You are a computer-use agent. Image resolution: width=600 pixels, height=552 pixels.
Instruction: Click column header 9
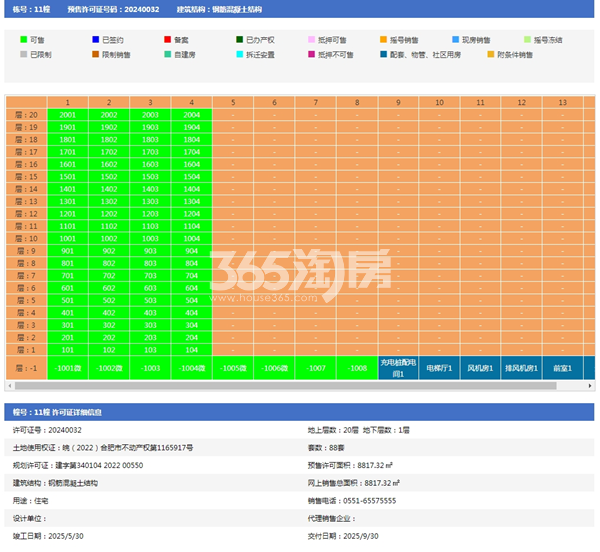point(398,103)
